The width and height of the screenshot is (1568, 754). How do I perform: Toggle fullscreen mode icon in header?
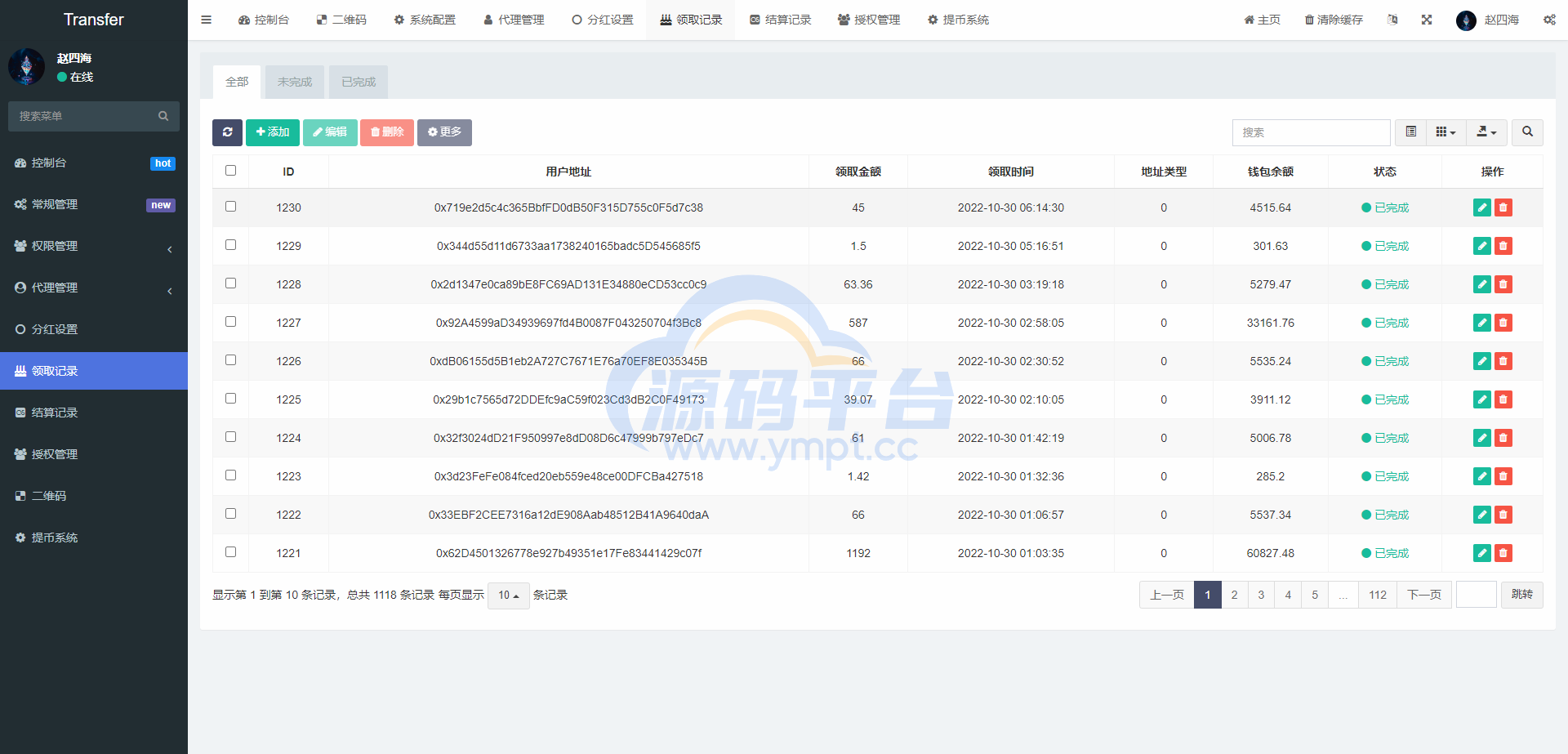pyautogui.click(x=1427, y=20)
